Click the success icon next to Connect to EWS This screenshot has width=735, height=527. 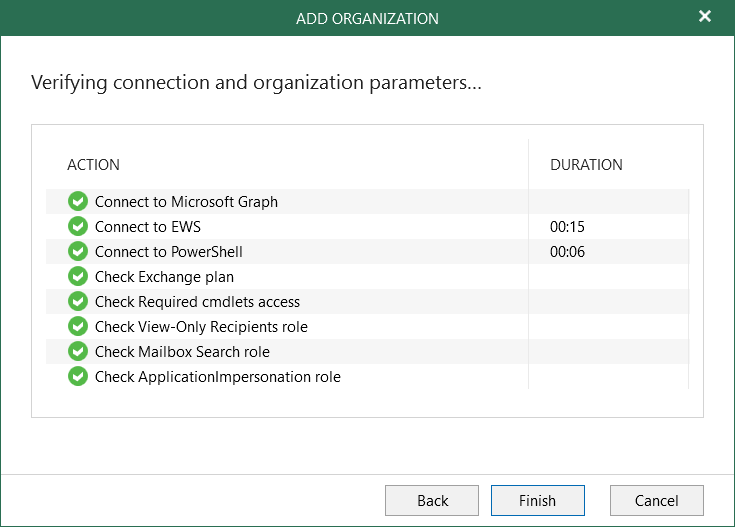78,227
